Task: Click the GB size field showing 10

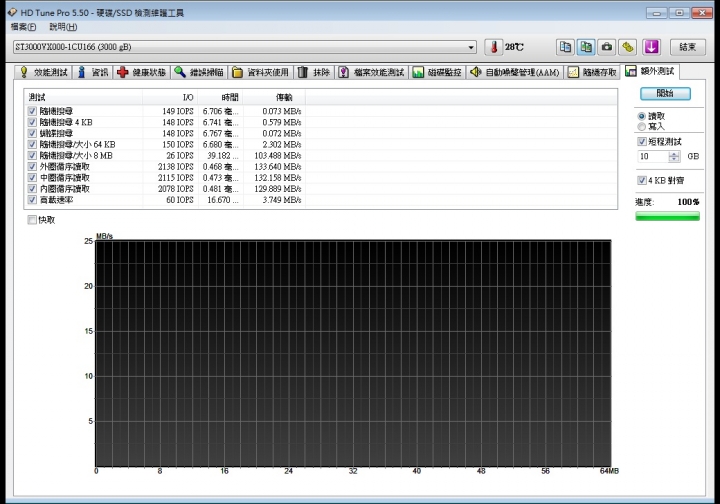Action: coord(652,157)
